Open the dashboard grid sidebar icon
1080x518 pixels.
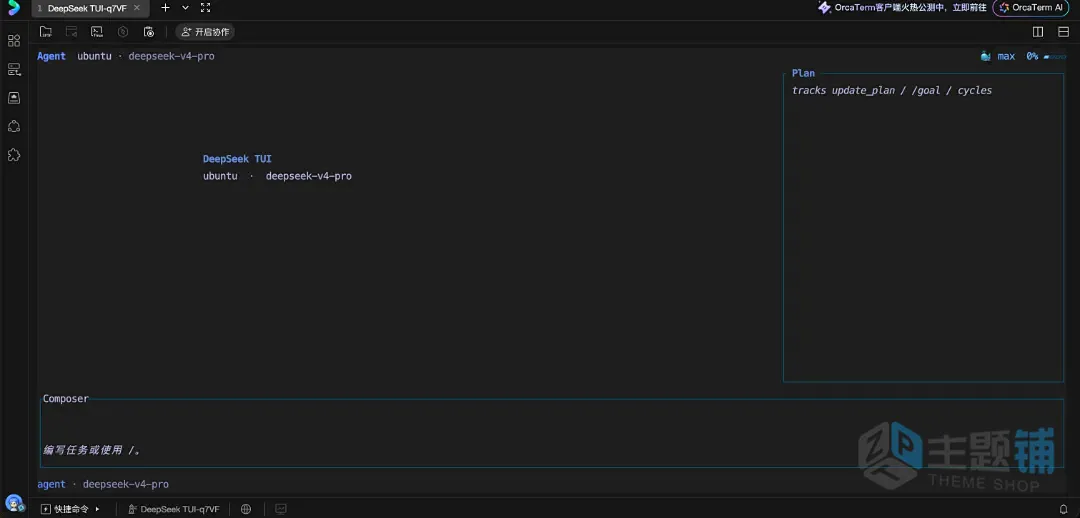[14, 41]
